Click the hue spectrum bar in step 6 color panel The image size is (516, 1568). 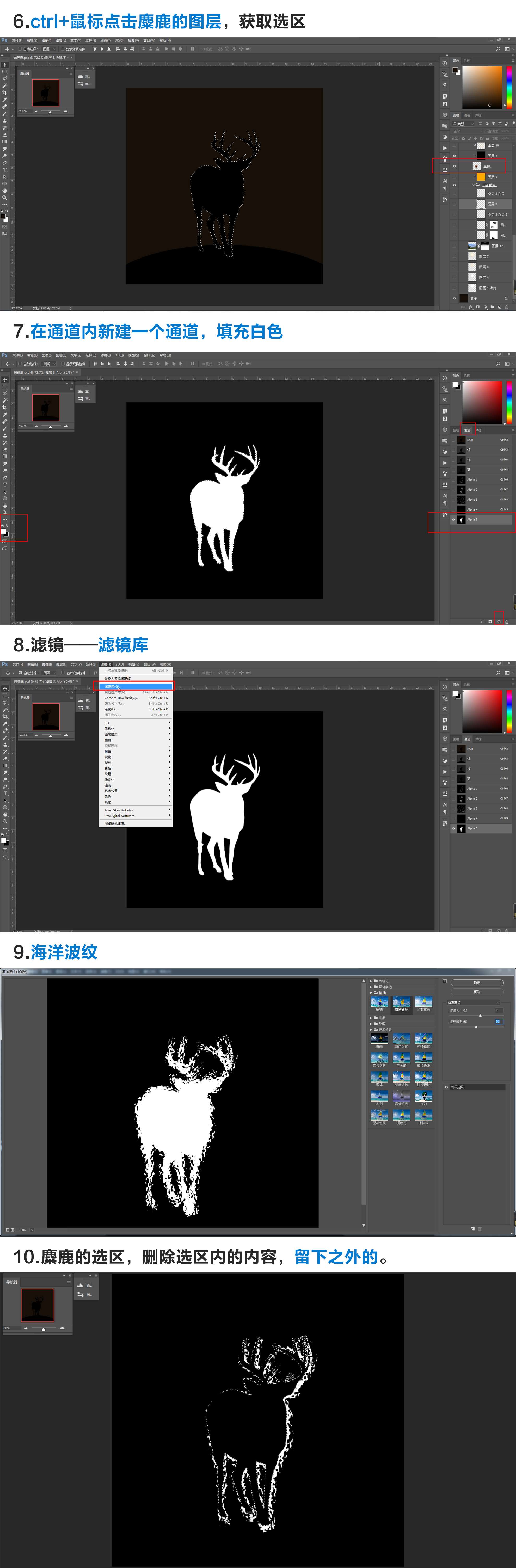click(509, 88)
